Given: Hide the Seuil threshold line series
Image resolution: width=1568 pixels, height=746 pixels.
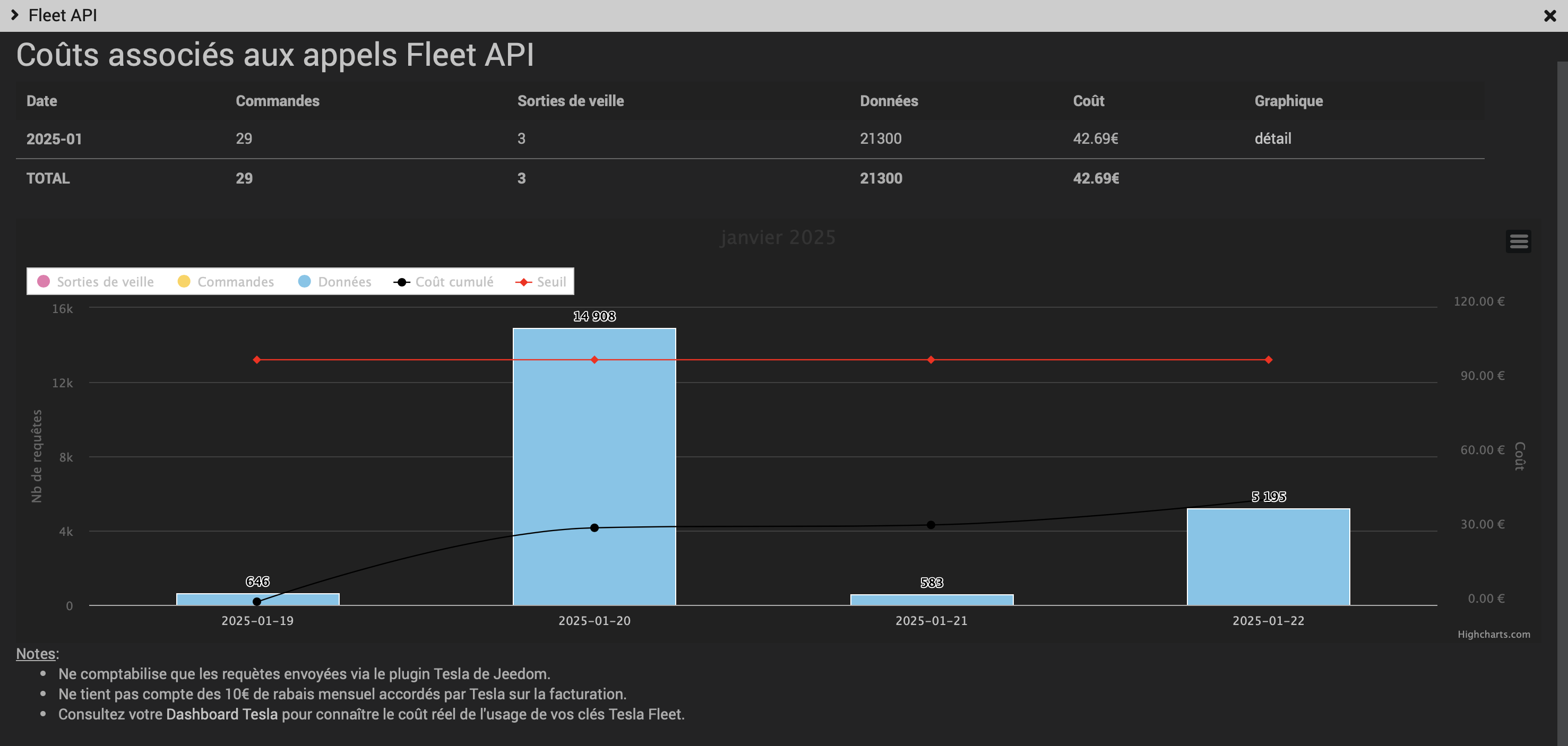Looking at the screenshot, I should (x=551, y=282).
